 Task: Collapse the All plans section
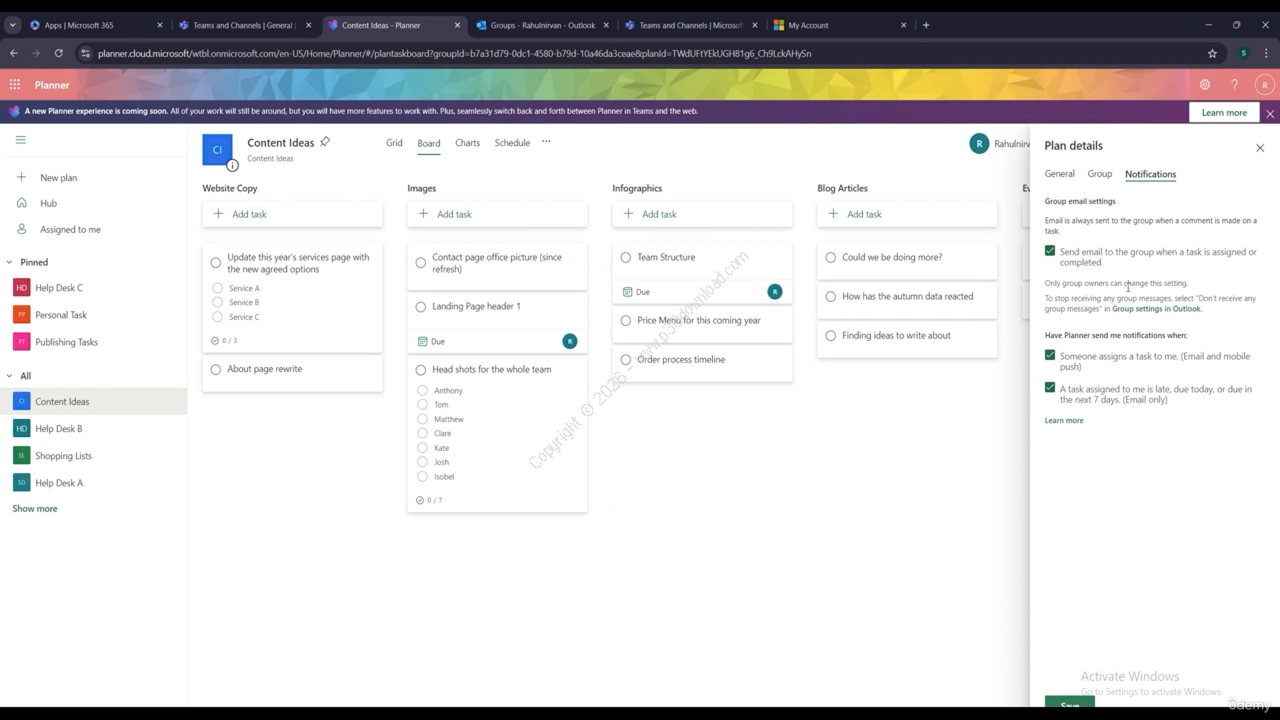[9, 376]
